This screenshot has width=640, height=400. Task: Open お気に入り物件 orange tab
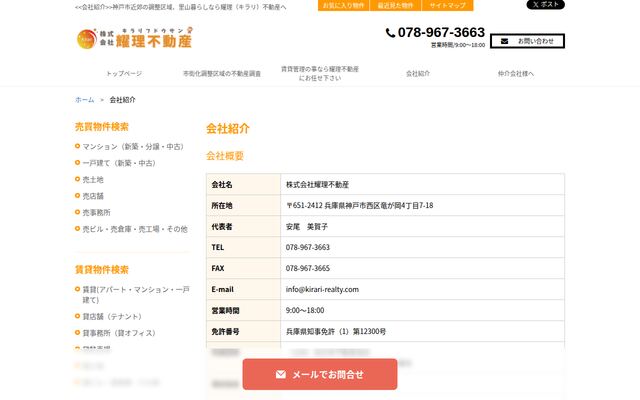343,5
